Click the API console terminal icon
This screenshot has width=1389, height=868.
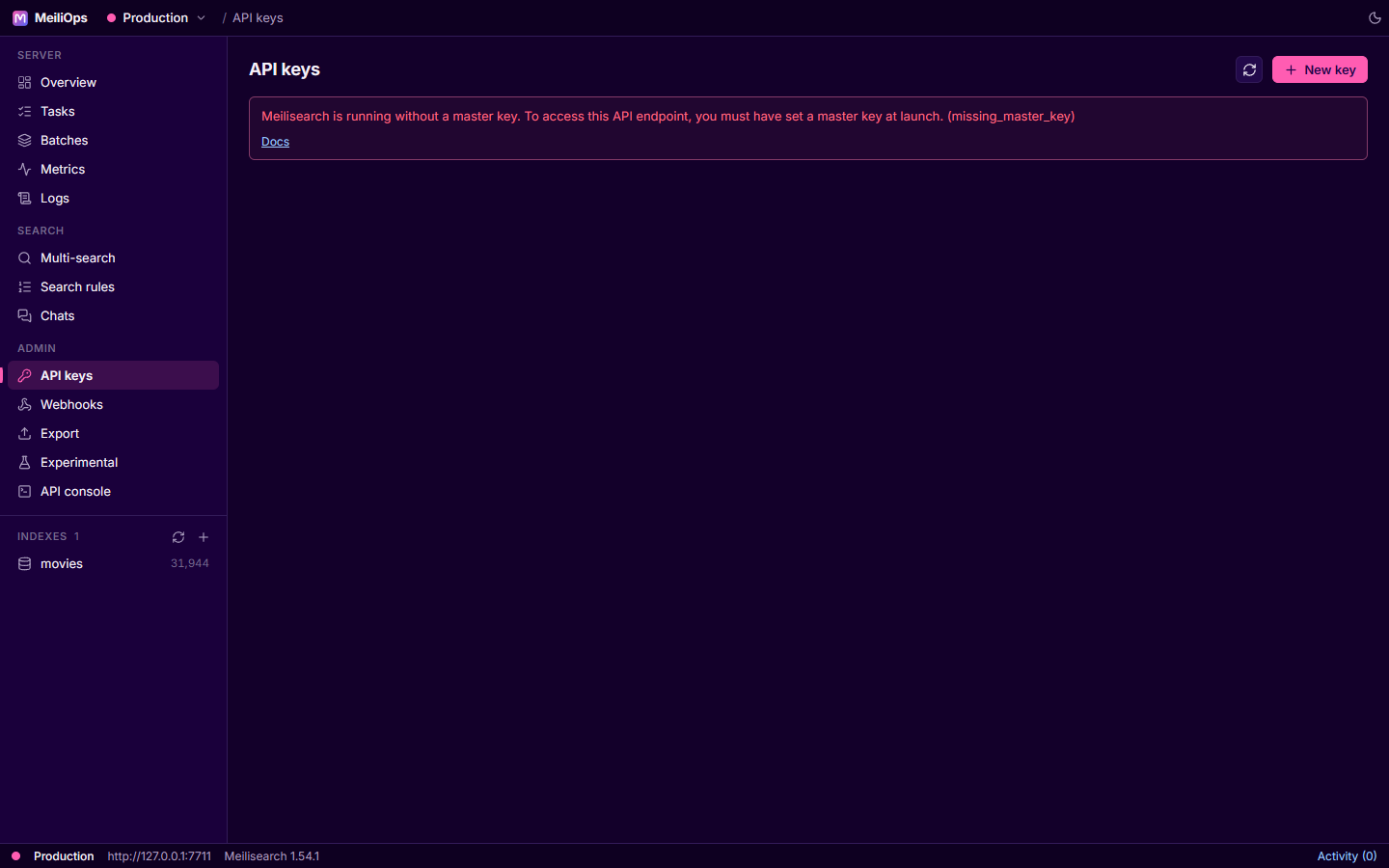click(x=25, y=492)
